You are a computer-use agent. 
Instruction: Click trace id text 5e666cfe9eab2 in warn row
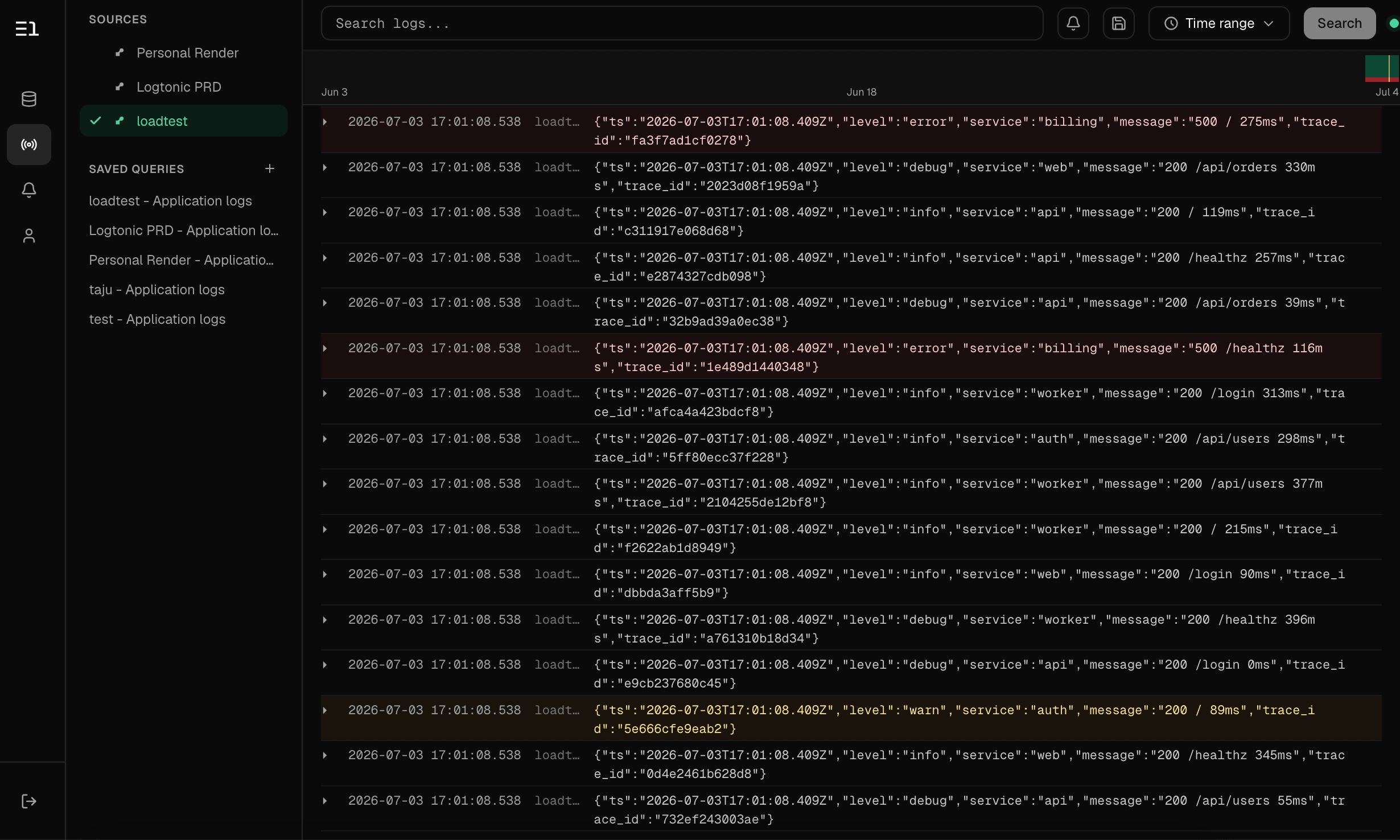point(673,729)
